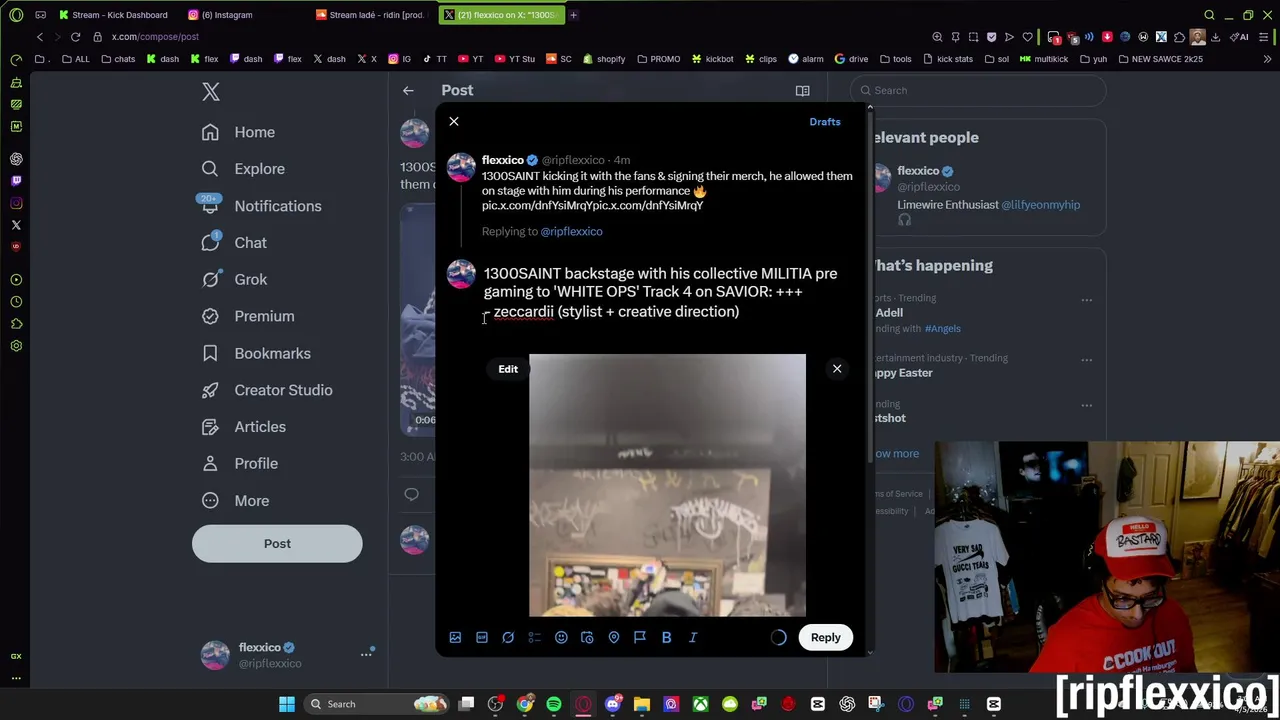The height and width of the screenshot is (720, 1280).
Task: Reload the current page
Action: [x=75, y=37]
